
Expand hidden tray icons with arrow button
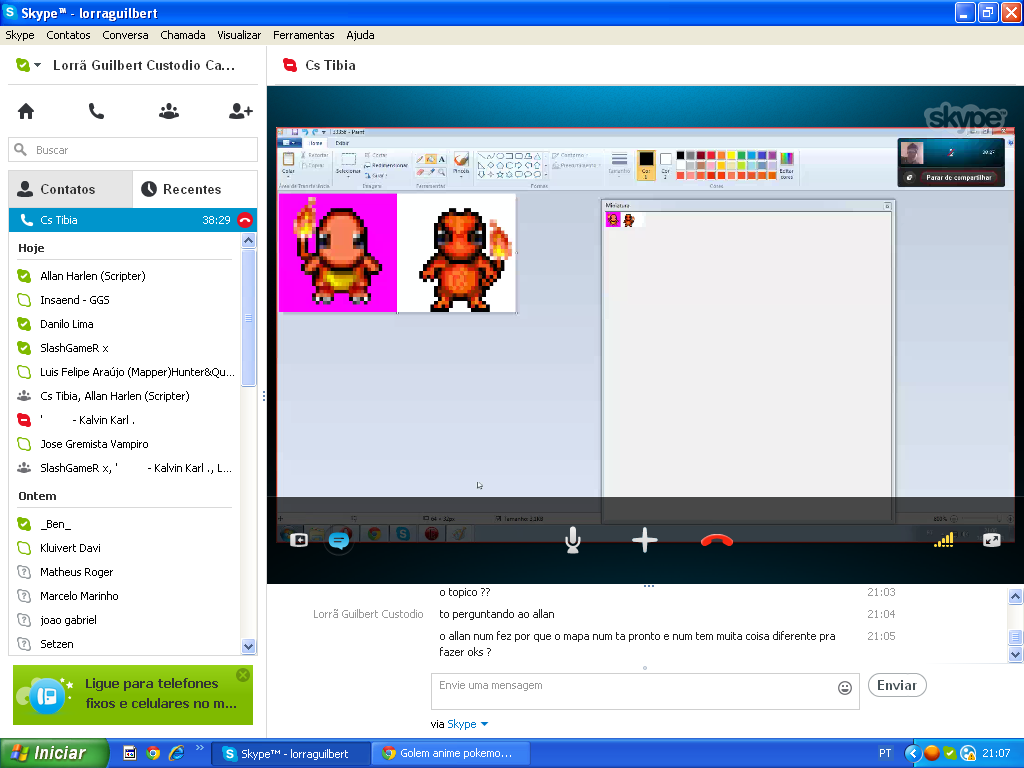[912, 753]
